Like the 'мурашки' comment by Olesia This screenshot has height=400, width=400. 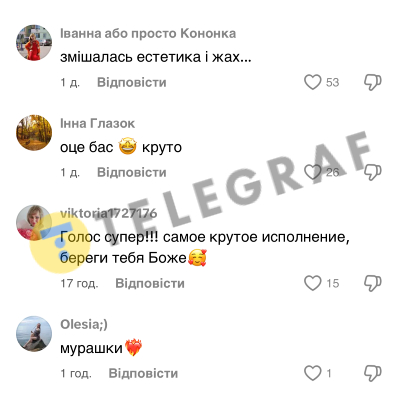pyautogui.click(x=313, y=373)
